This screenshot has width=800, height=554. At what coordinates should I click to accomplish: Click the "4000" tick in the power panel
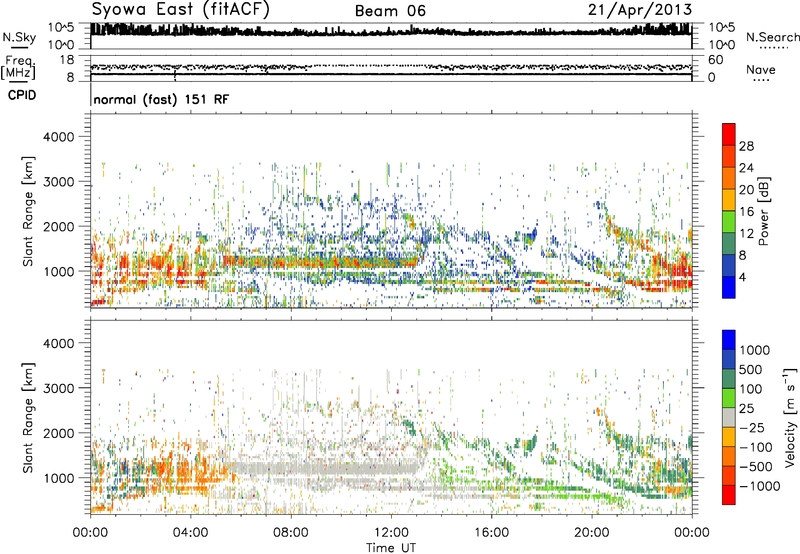(59, 137)
